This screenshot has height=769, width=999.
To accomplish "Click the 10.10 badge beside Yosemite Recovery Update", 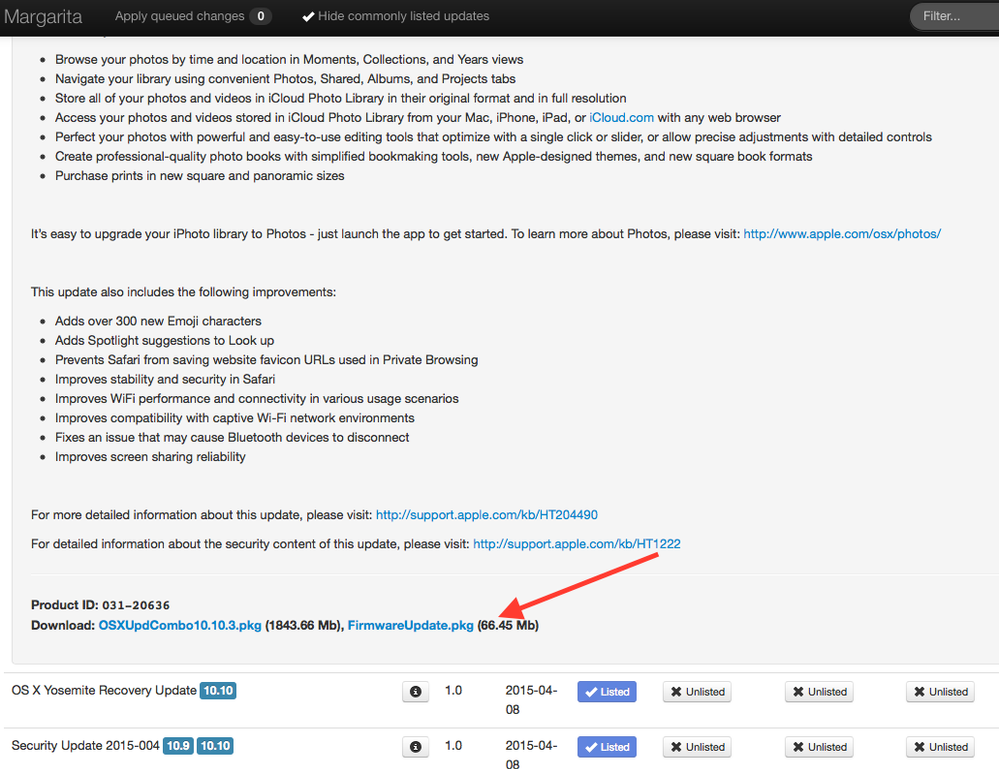I will tap(218, 691).
